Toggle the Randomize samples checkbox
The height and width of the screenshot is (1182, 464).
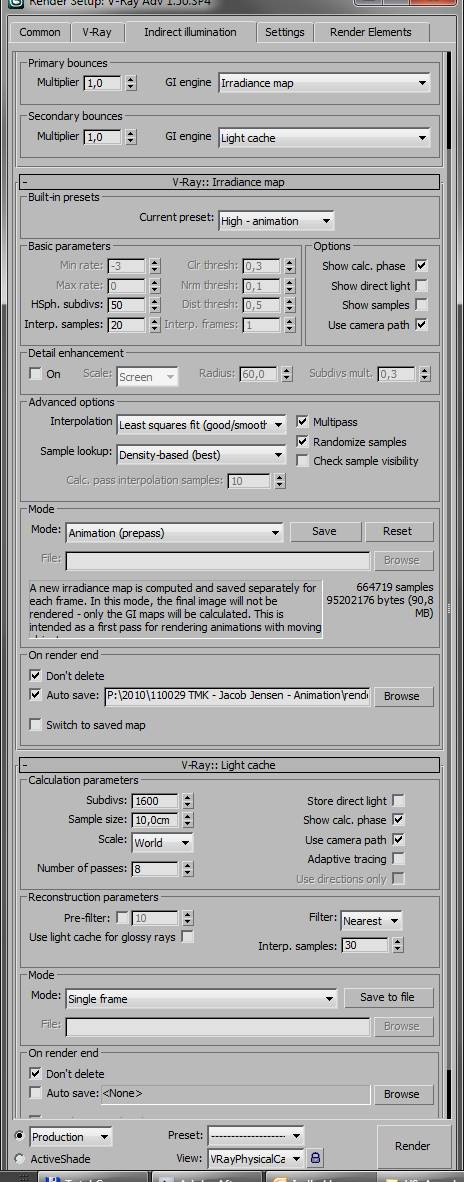click(x=302, y=441)
